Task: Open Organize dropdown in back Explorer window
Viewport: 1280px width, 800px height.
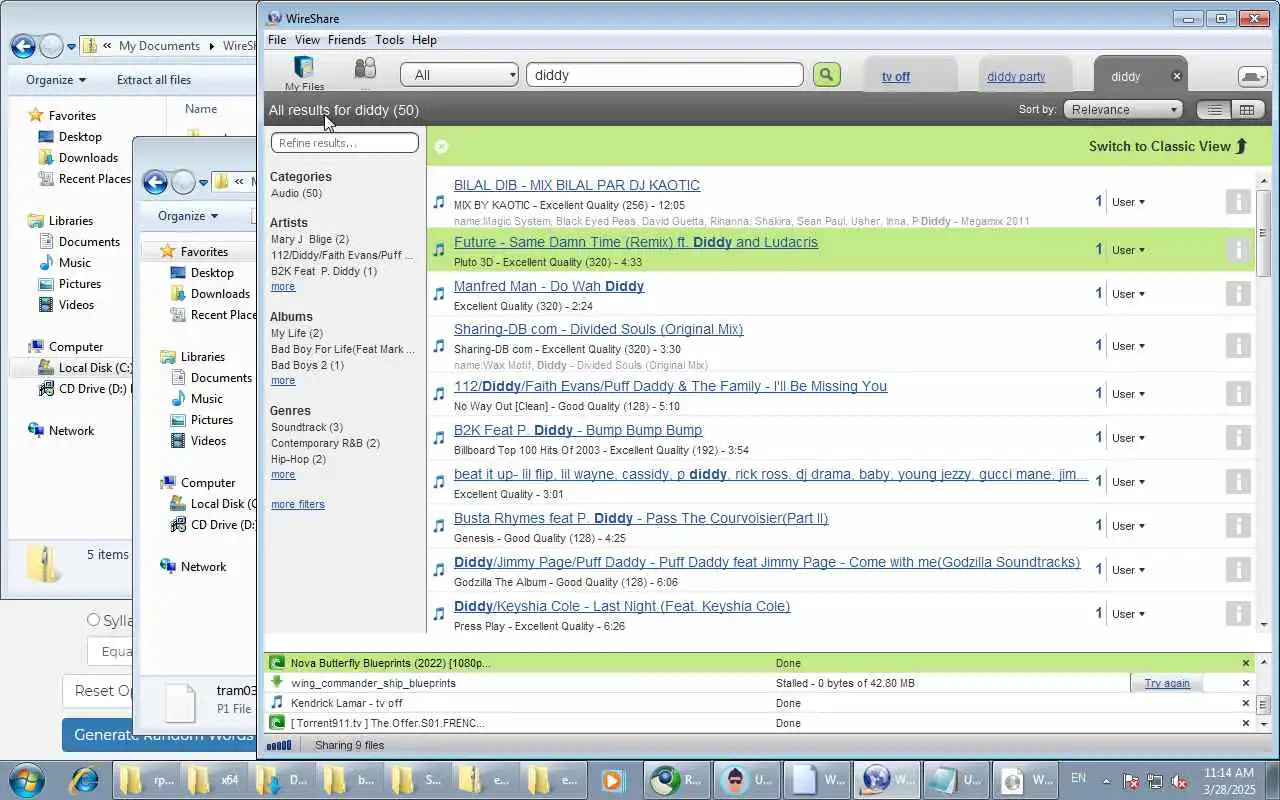Action: [x=56, y=80]
